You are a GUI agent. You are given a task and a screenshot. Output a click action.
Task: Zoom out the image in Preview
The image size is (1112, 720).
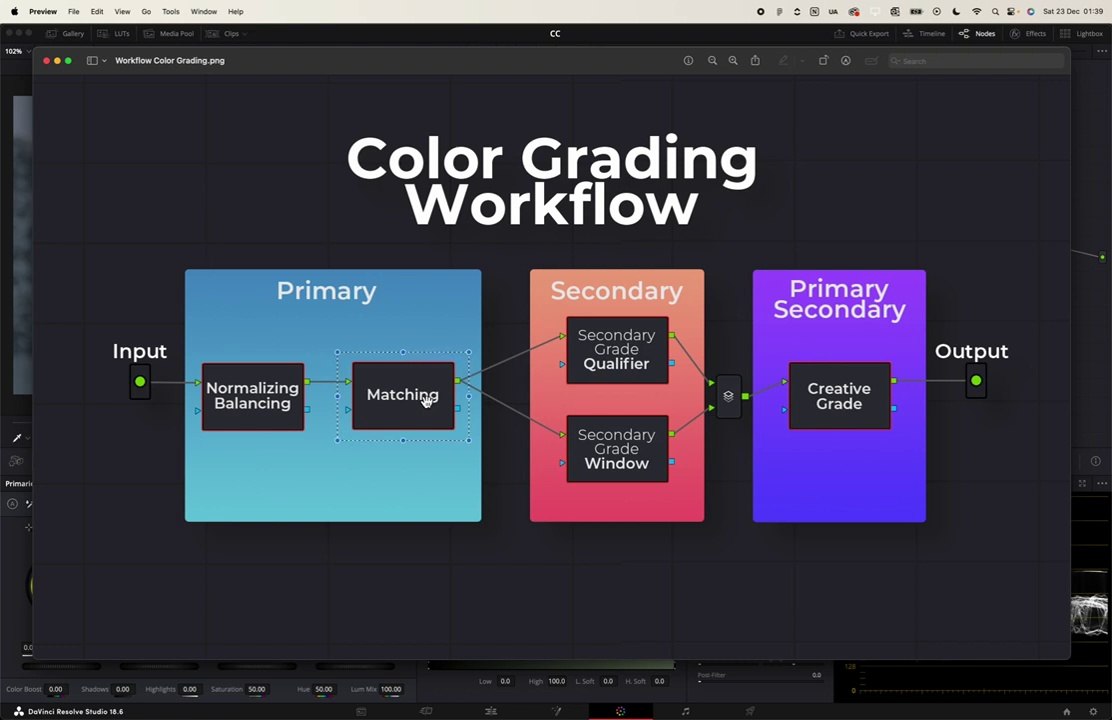(712, 61)
